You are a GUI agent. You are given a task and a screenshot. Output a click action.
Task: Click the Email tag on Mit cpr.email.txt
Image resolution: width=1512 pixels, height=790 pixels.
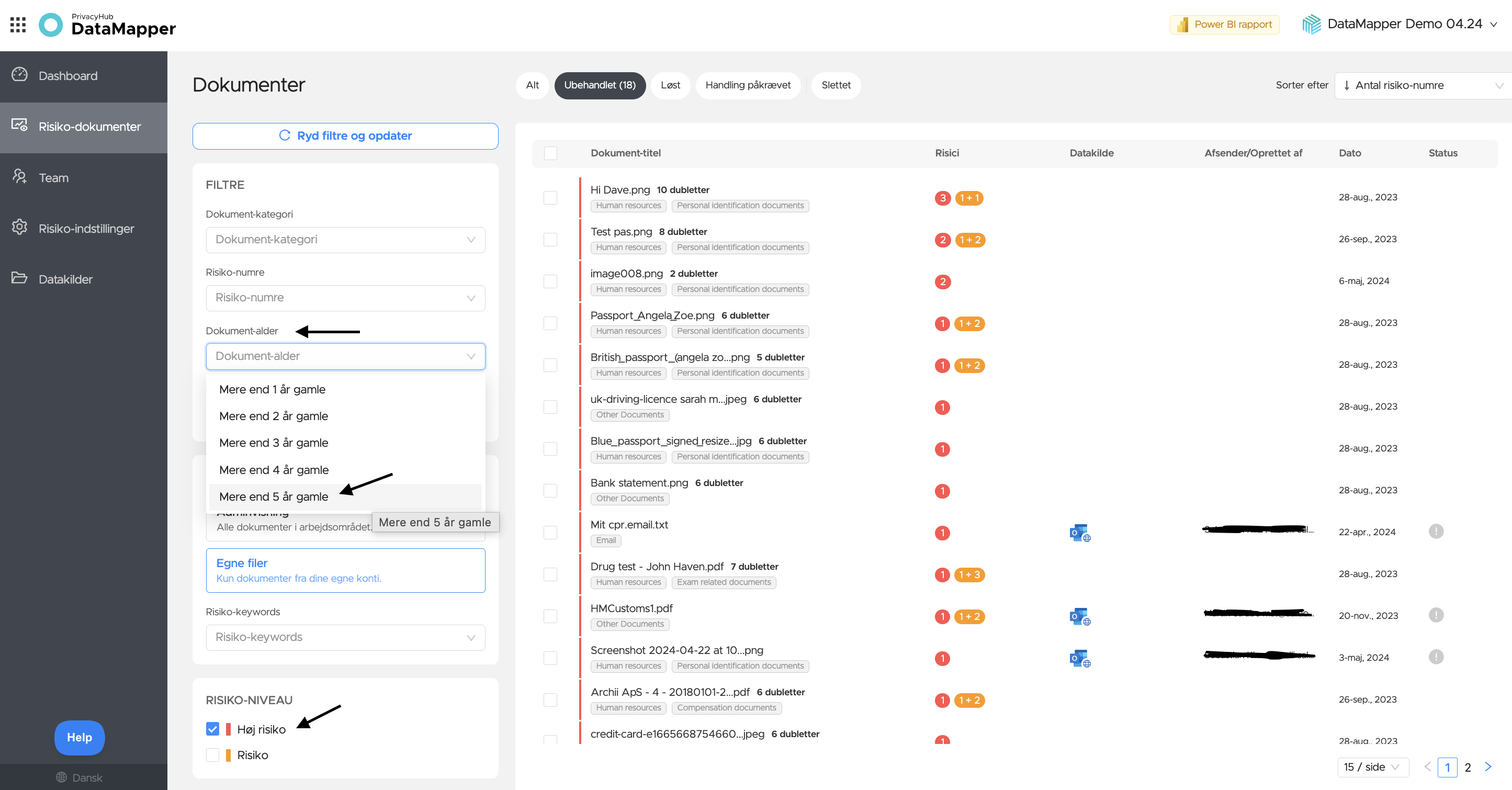pos(606,540)
